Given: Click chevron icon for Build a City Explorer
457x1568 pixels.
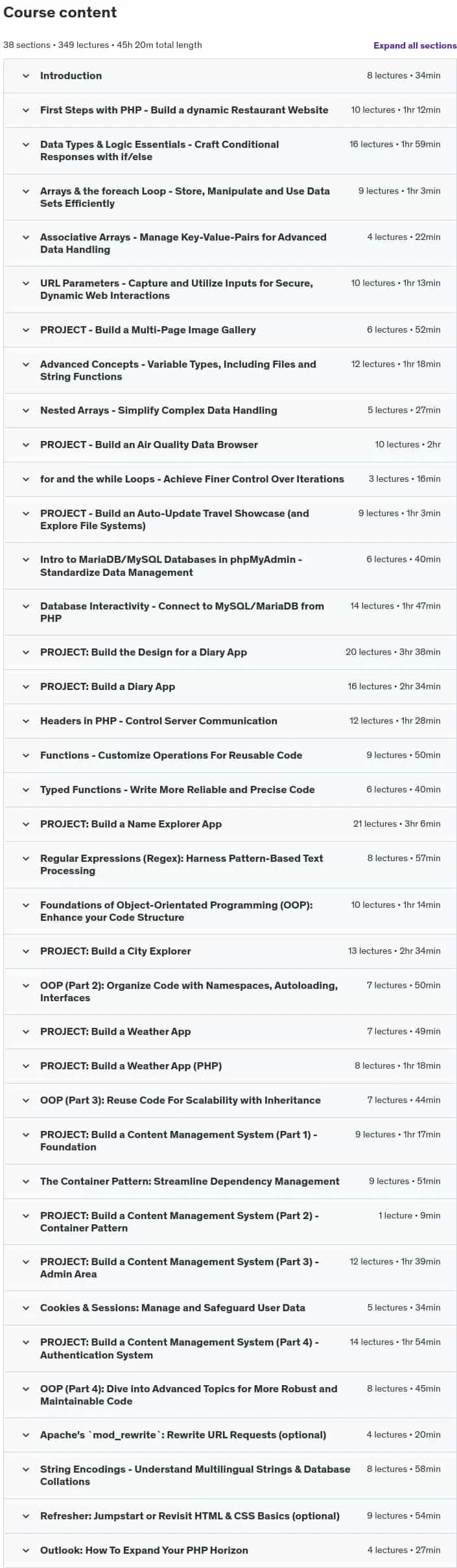Looking at the screenshot, I should point(26,951).
